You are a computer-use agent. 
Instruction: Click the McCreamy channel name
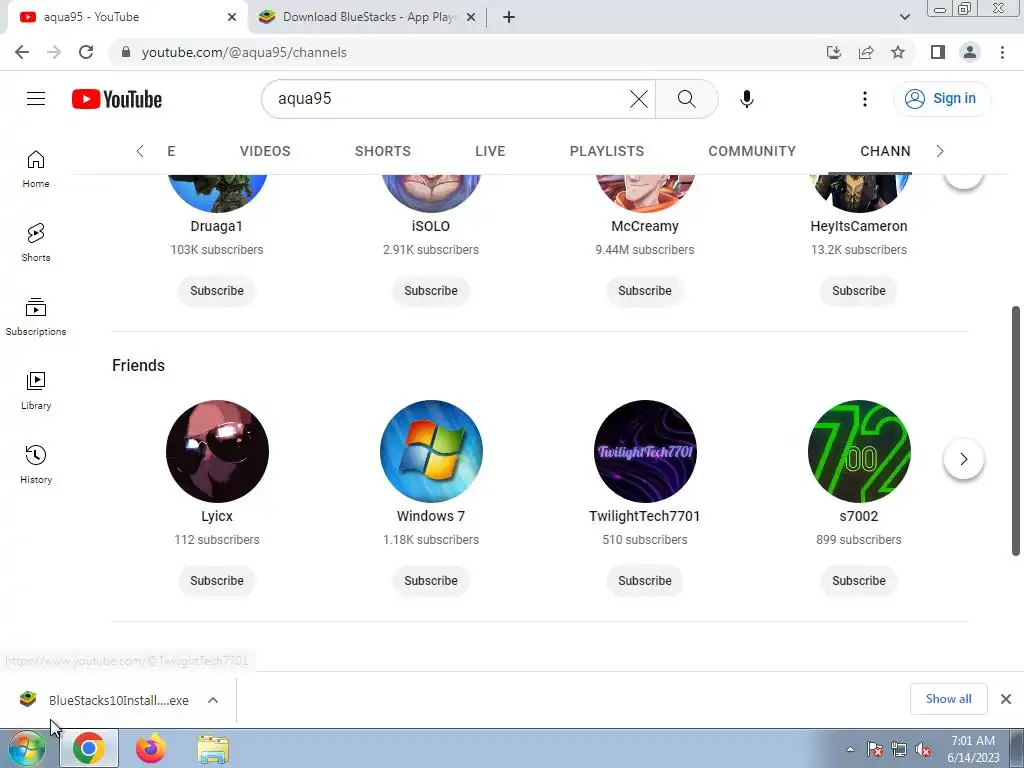point(645,226)
